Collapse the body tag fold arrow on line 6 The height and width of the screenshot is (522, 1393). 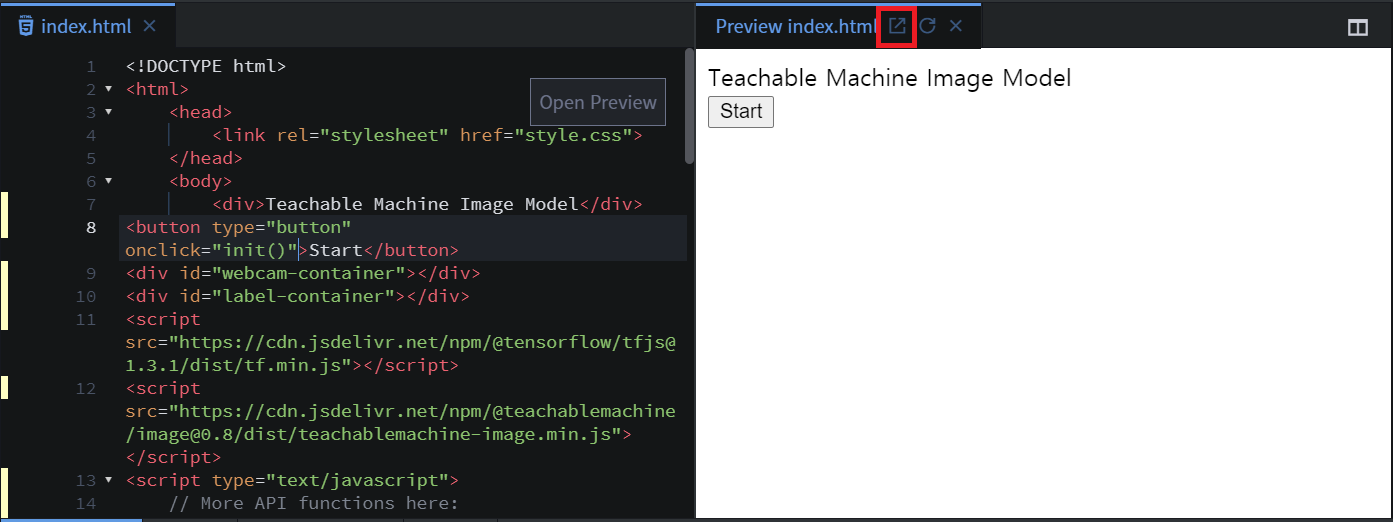109,181
